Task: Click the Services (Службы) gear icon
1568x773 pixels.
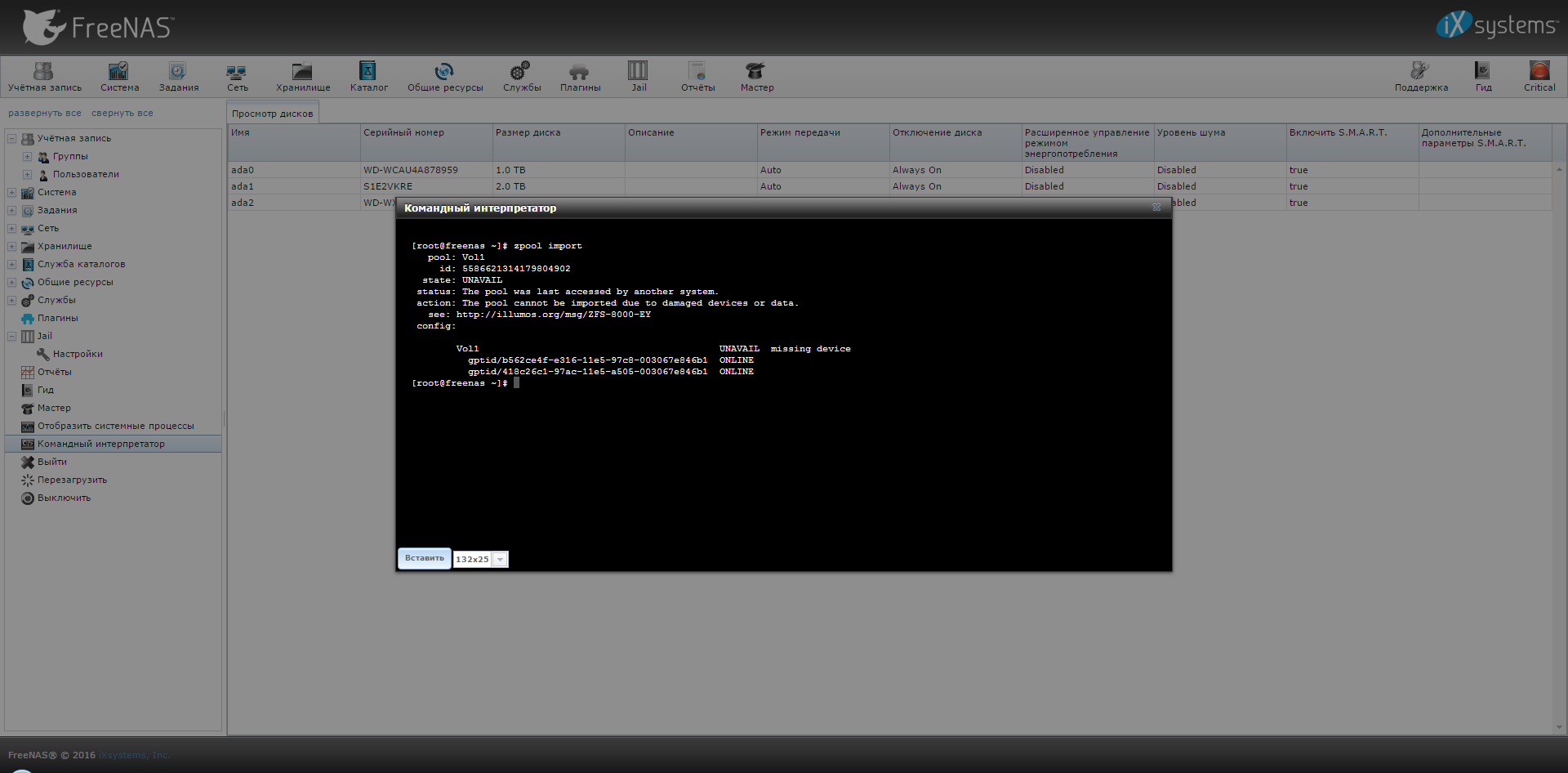Action: coord(521,72)
